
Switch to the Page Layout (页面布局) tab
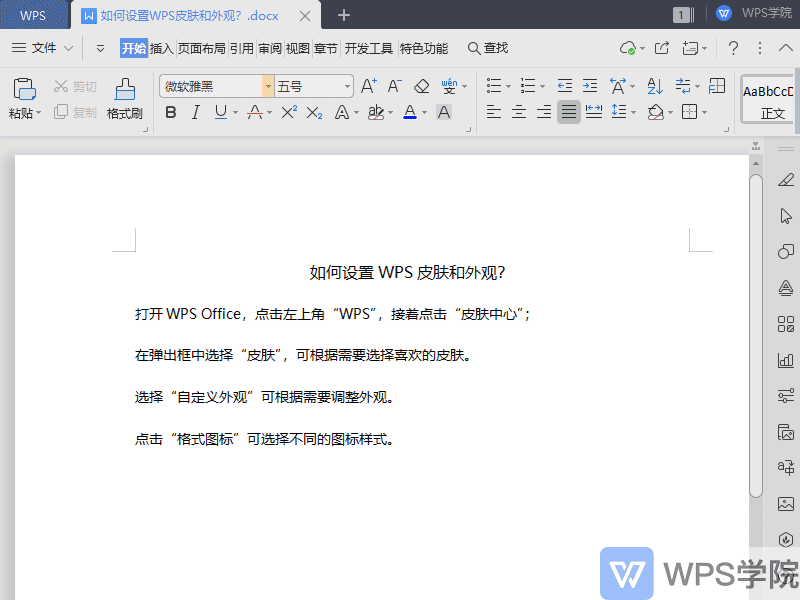pyautogui.click(x=202, y=48)
